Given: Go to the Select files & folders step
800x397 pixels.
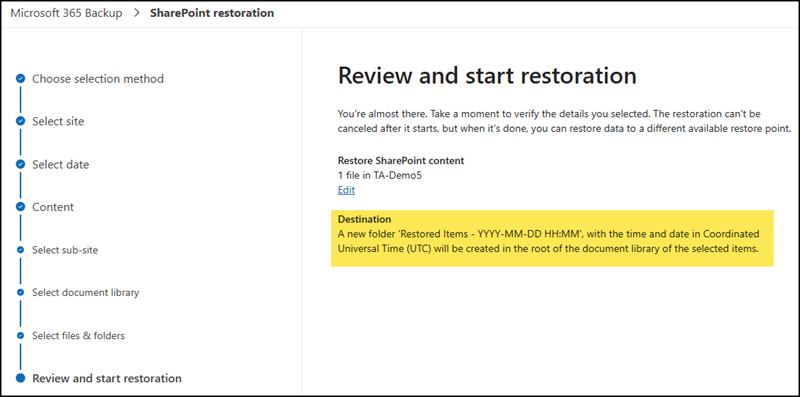Looking at the screenshot, I should click(79, 335).
